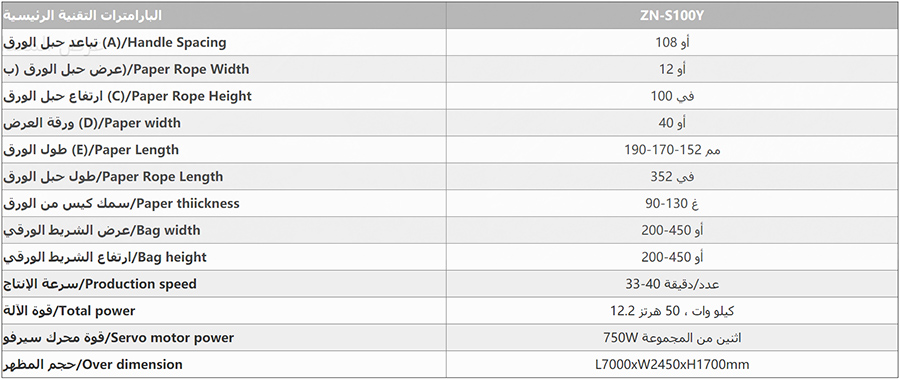Select the Paper Rope Height row label
Image resolution: width=900 pixels, height=380 pixels.
(x=127, y=96)
